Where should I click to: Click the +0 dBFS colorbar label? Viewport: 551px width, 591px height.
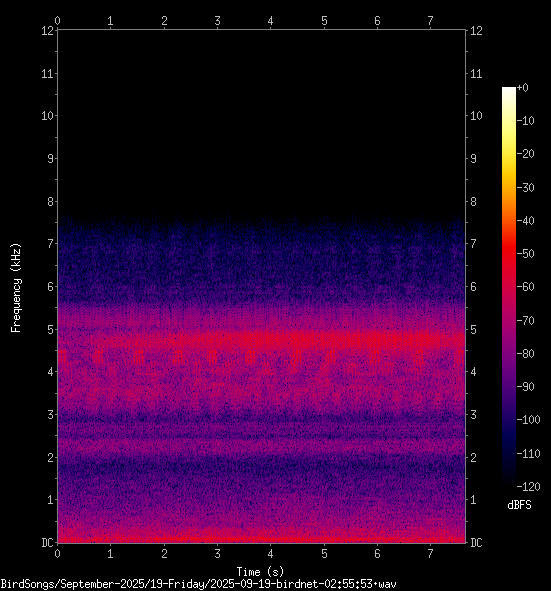523,88
